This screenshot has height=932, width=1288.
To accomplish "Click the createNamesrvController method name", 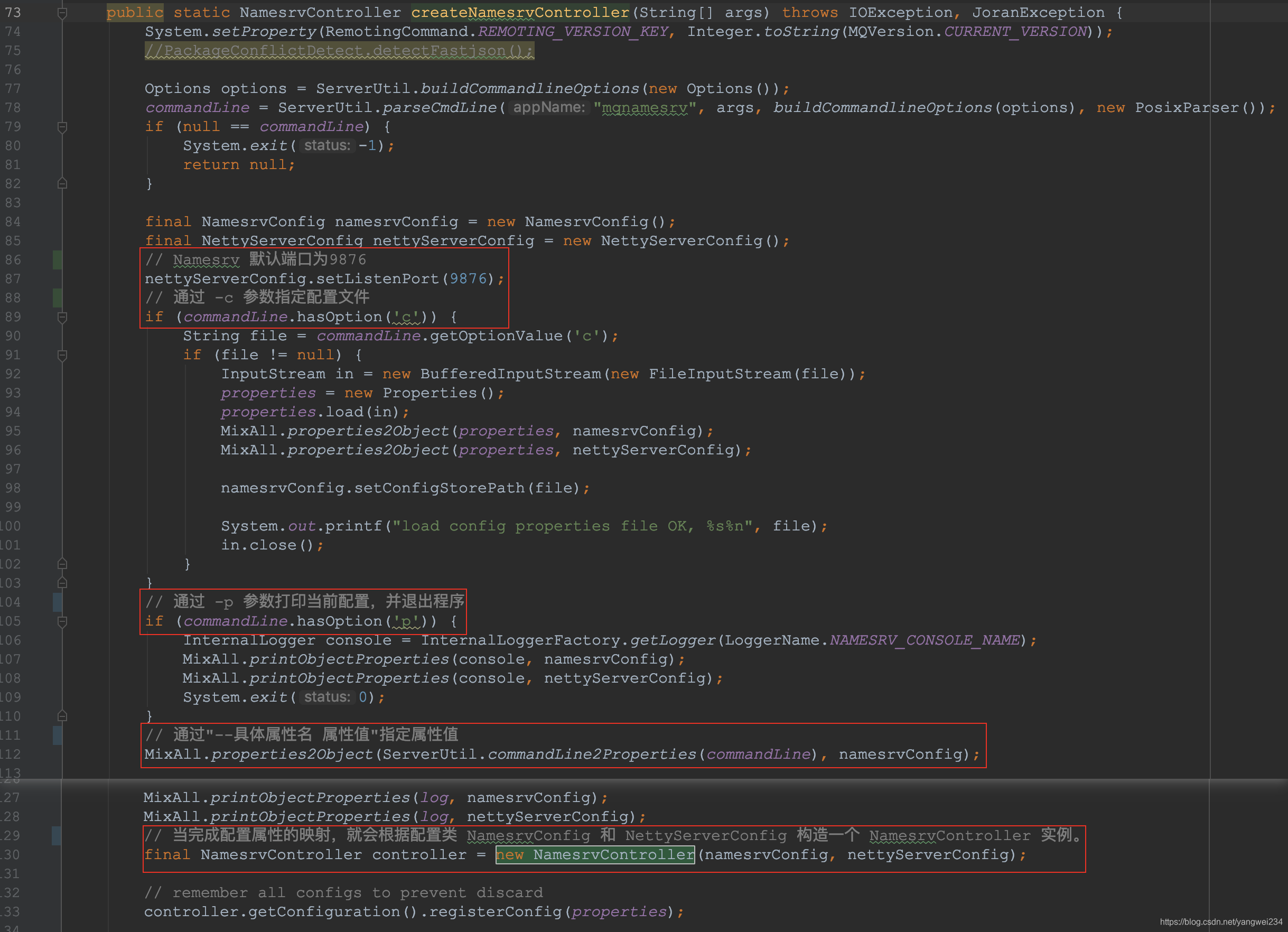I will pyautogui.click(x=520, y=13).
